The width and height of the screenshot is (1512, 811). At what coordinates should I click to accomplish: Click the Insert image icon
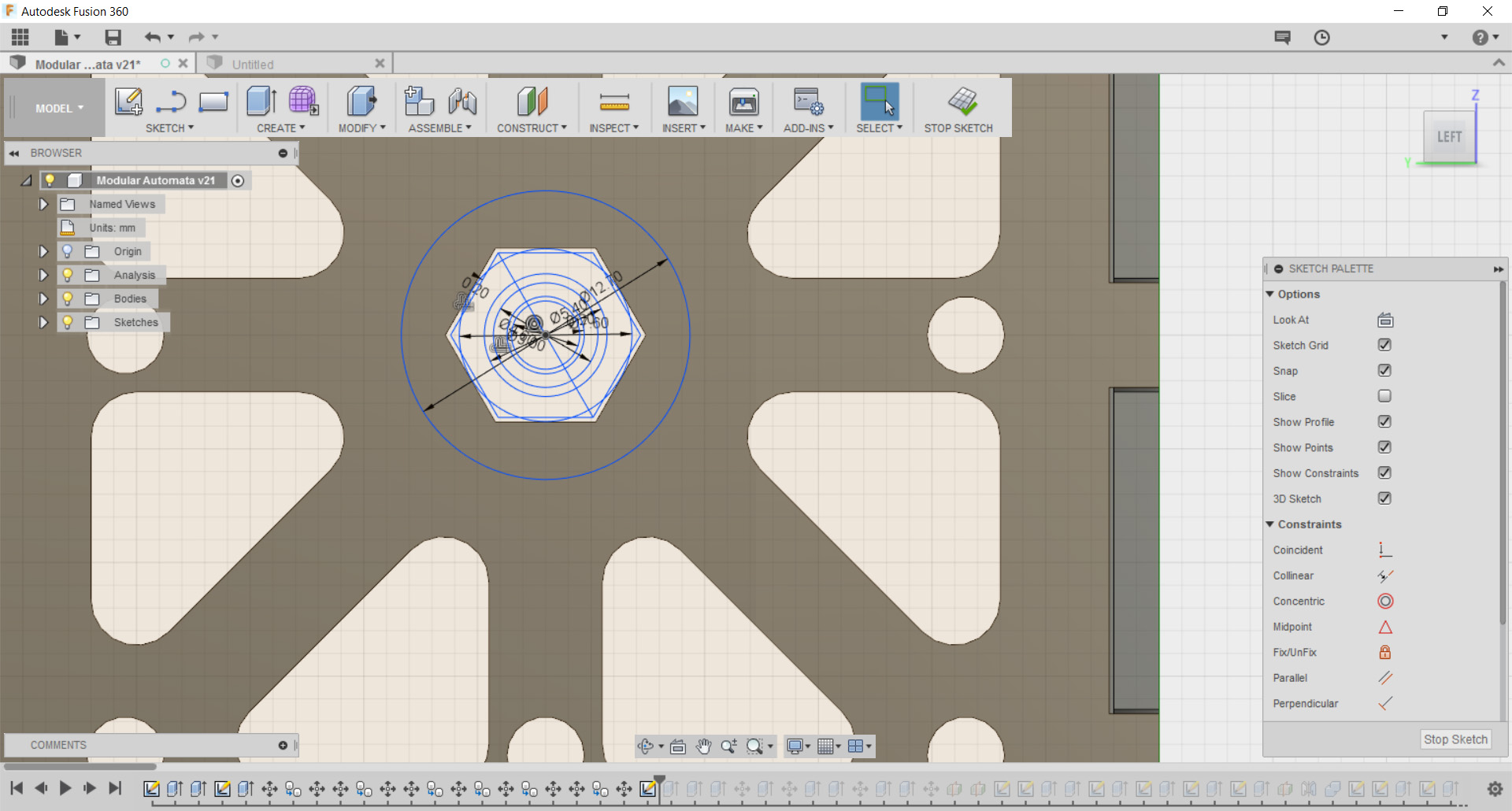683,102
